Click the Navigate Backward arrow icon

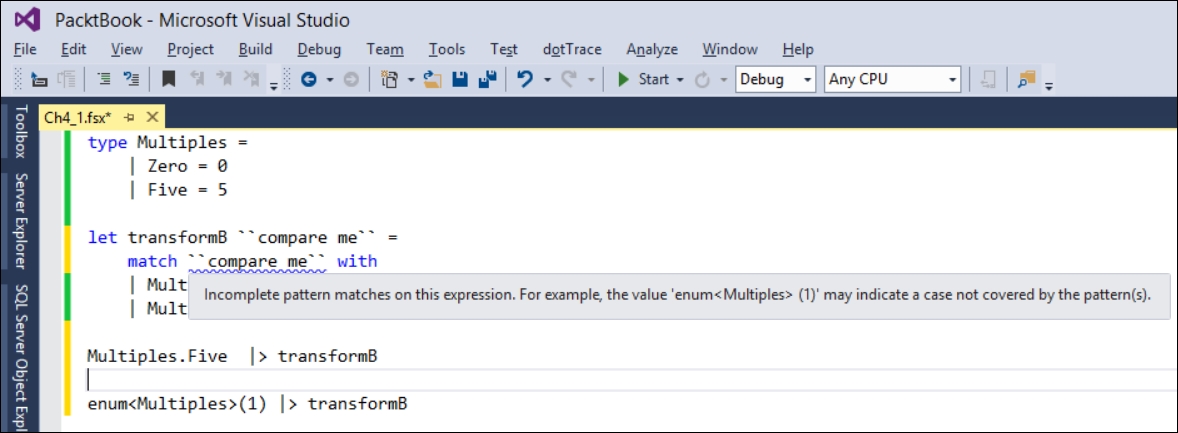pyautogui.click(x=308, y=79)
